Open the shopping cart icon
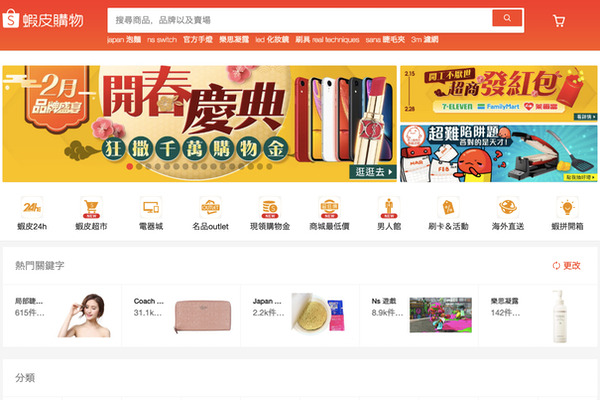Screen dimensions: 600x400 point(559,21)
